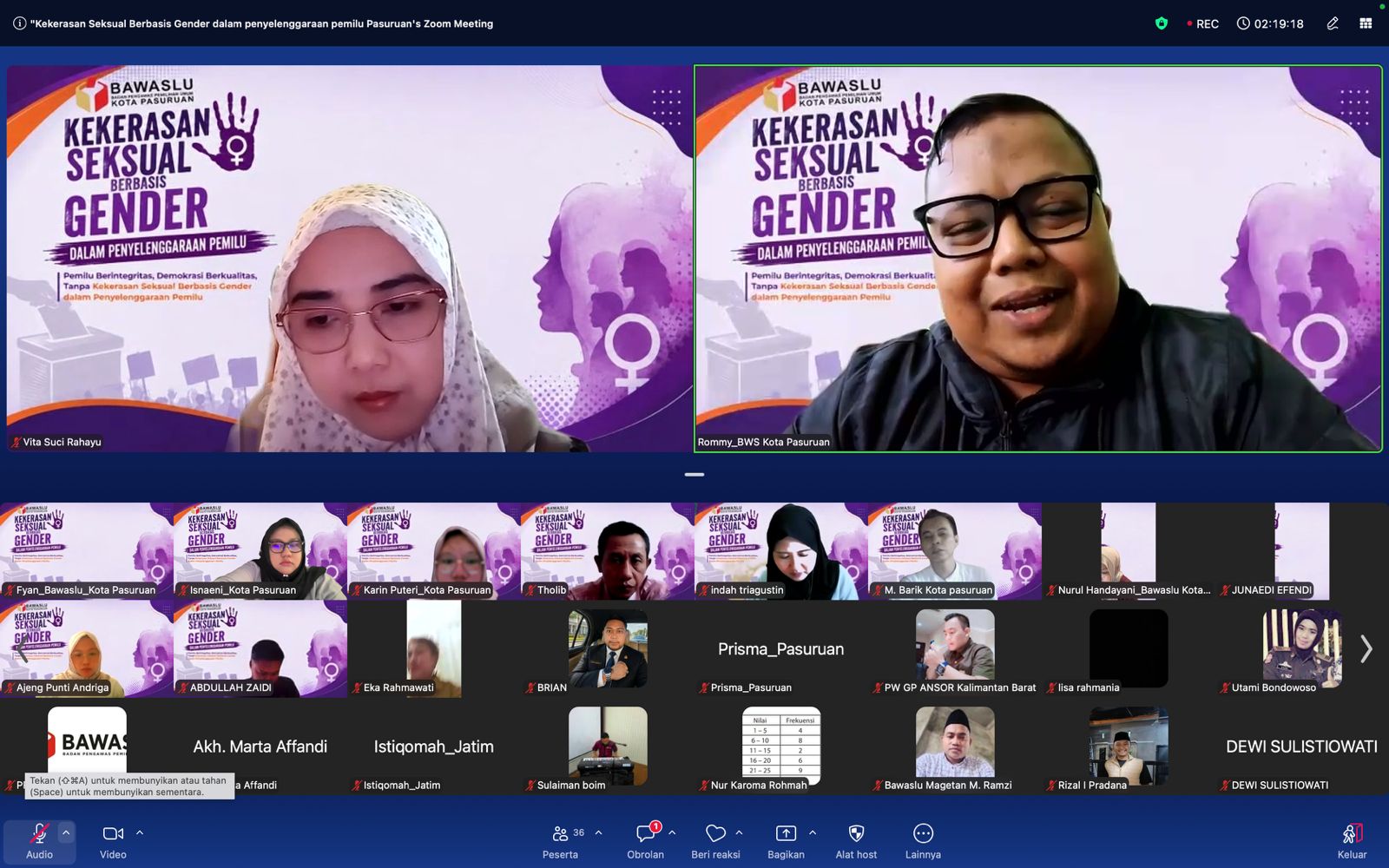Select Akh. Marta Affandi participant tile

click(x=260, y=746)
